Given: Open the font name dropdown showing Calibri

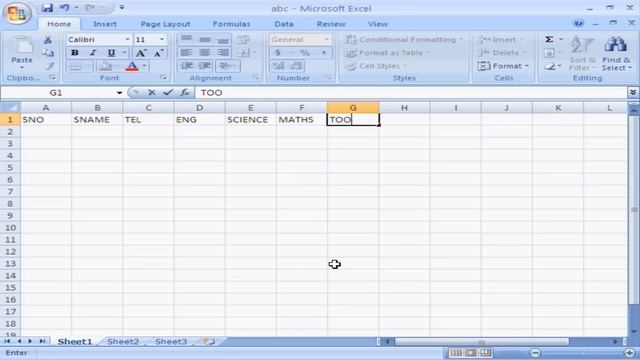Looking at the screenshot, I should tap(127, 40).
